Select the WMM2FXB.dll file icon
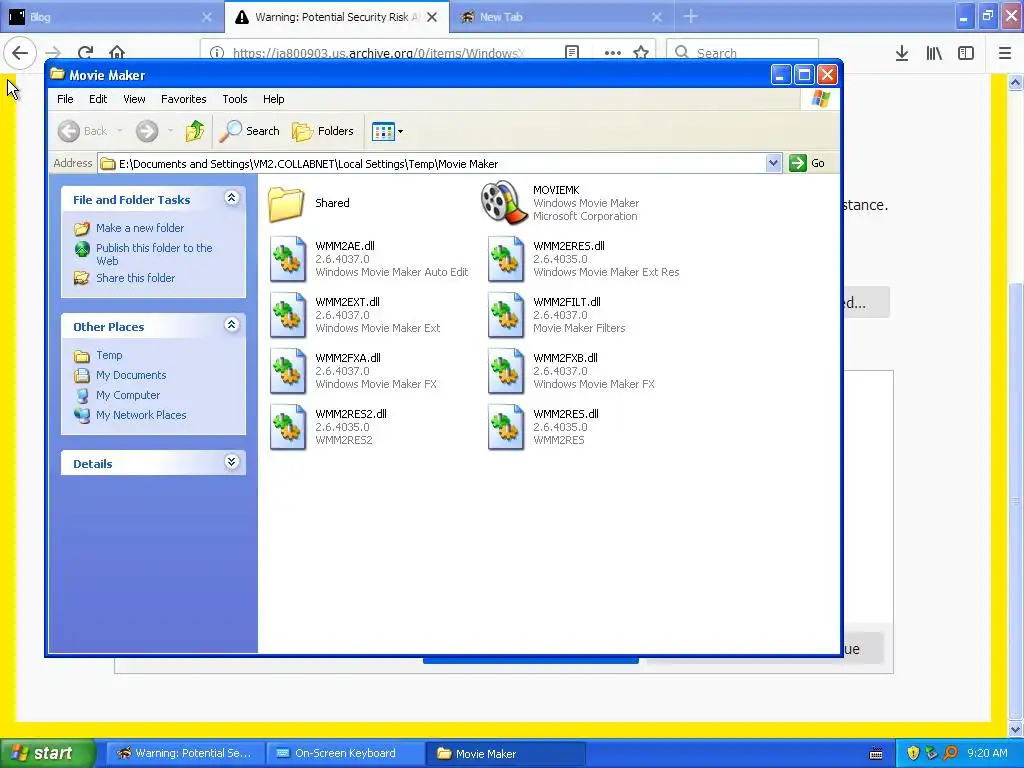1024x768 pixels. (x=506, y=372)
